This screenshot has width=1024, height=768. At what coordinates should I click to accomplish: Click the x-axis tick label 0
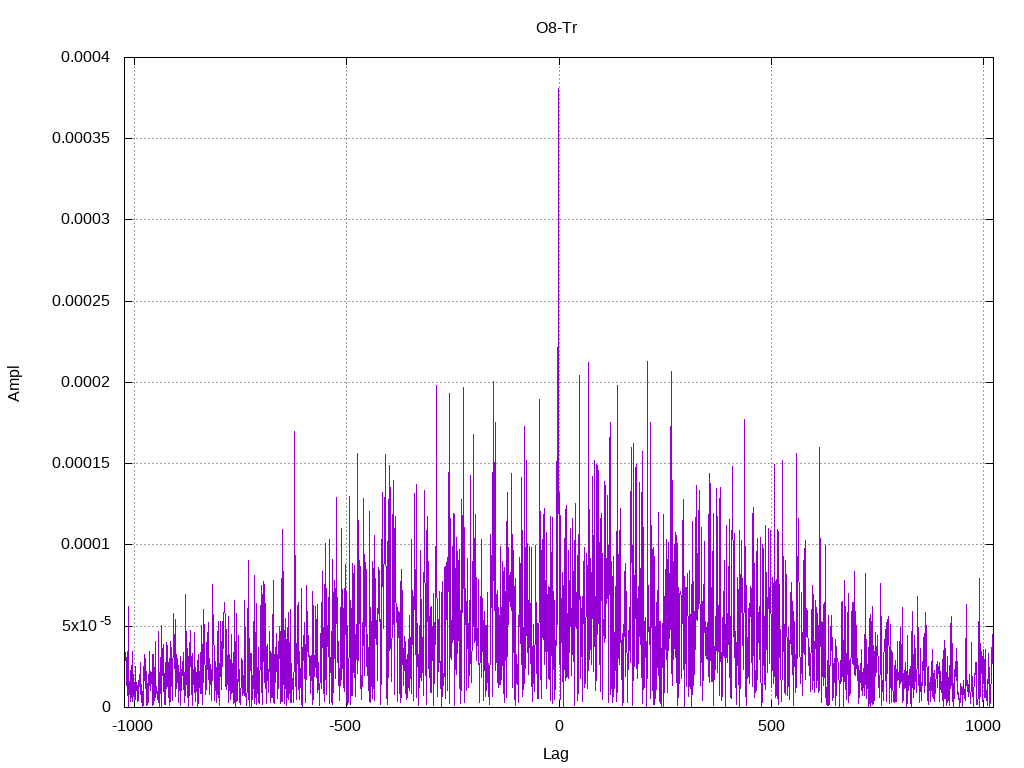[559, 726]
